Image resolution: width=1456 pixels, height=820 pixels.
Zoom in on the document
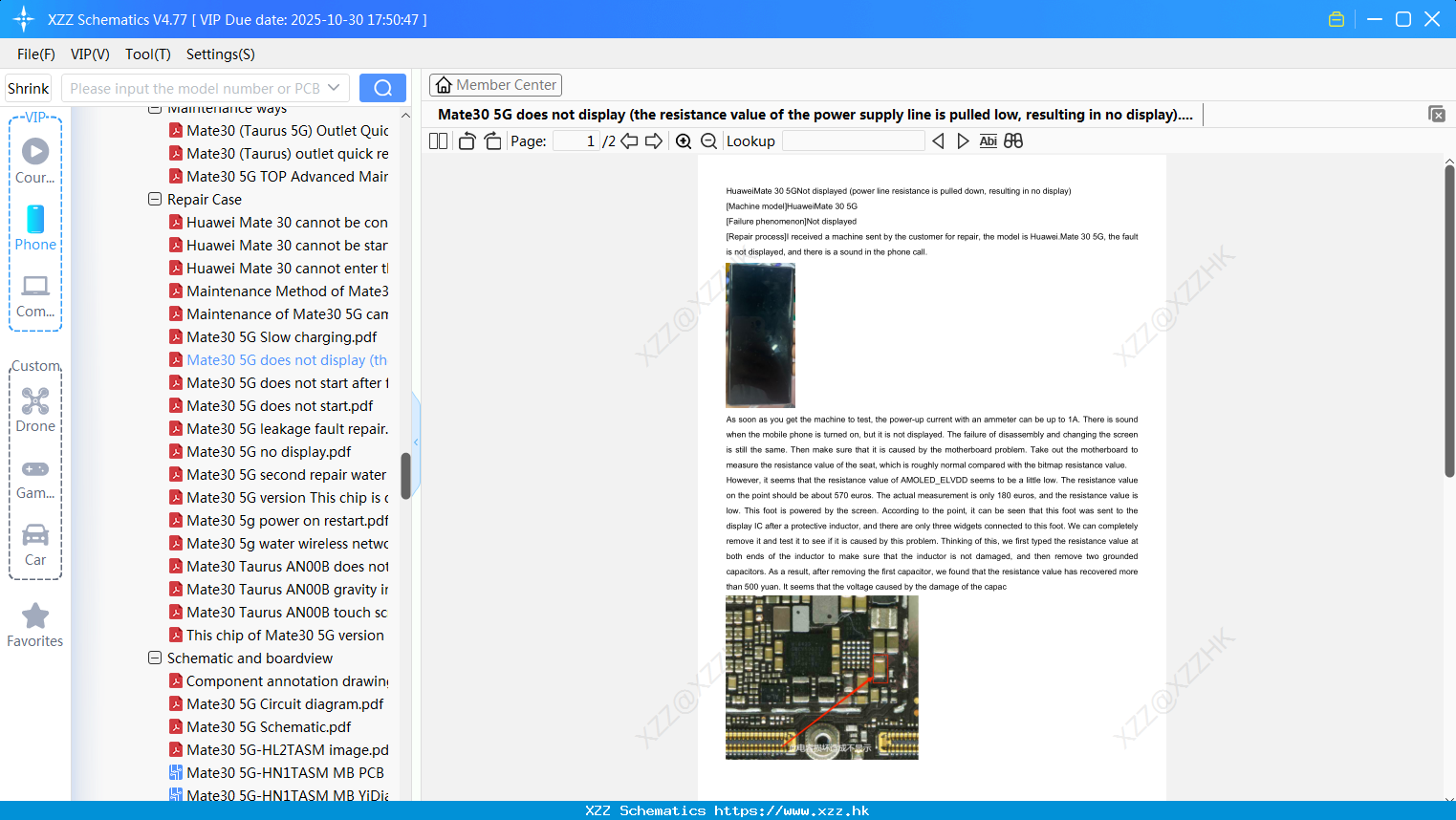coord(684,140)
